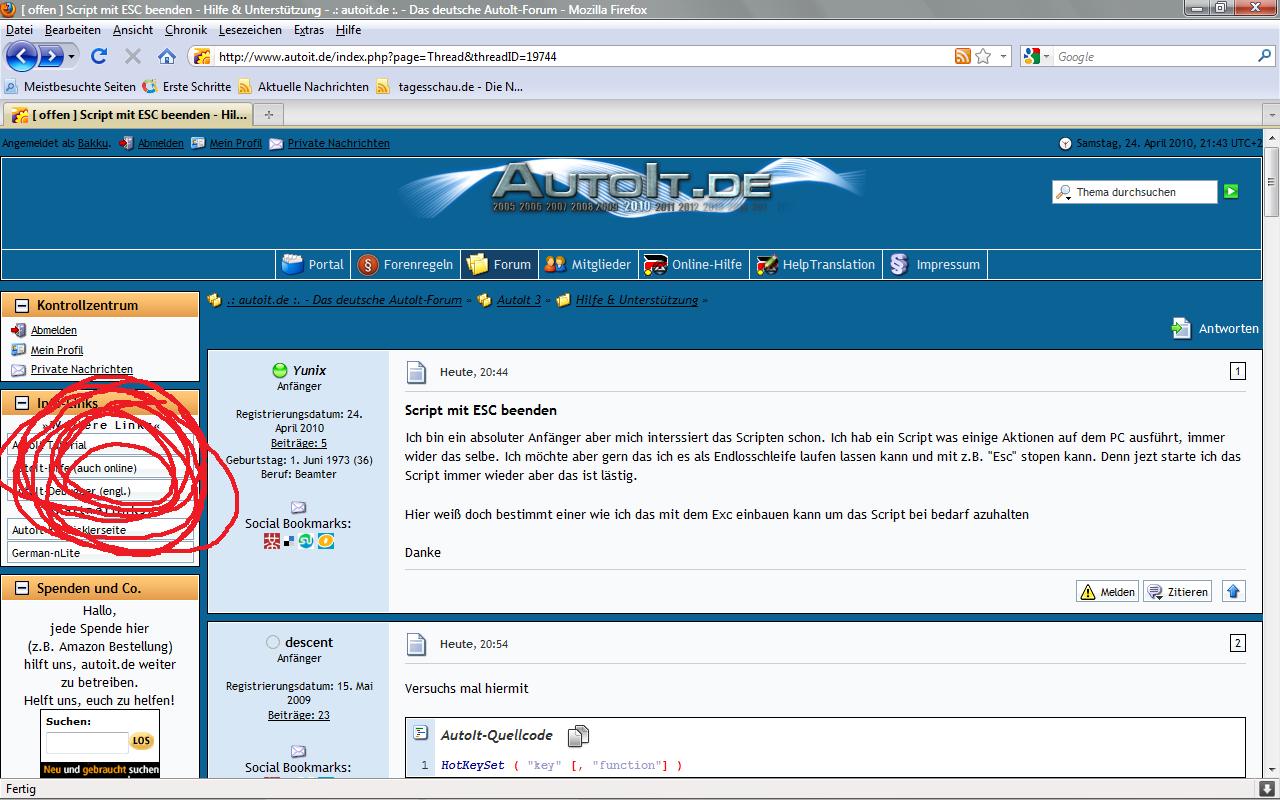Click the green search go button
This screenshot has width=1280, height=800.
click(1231, 191)
